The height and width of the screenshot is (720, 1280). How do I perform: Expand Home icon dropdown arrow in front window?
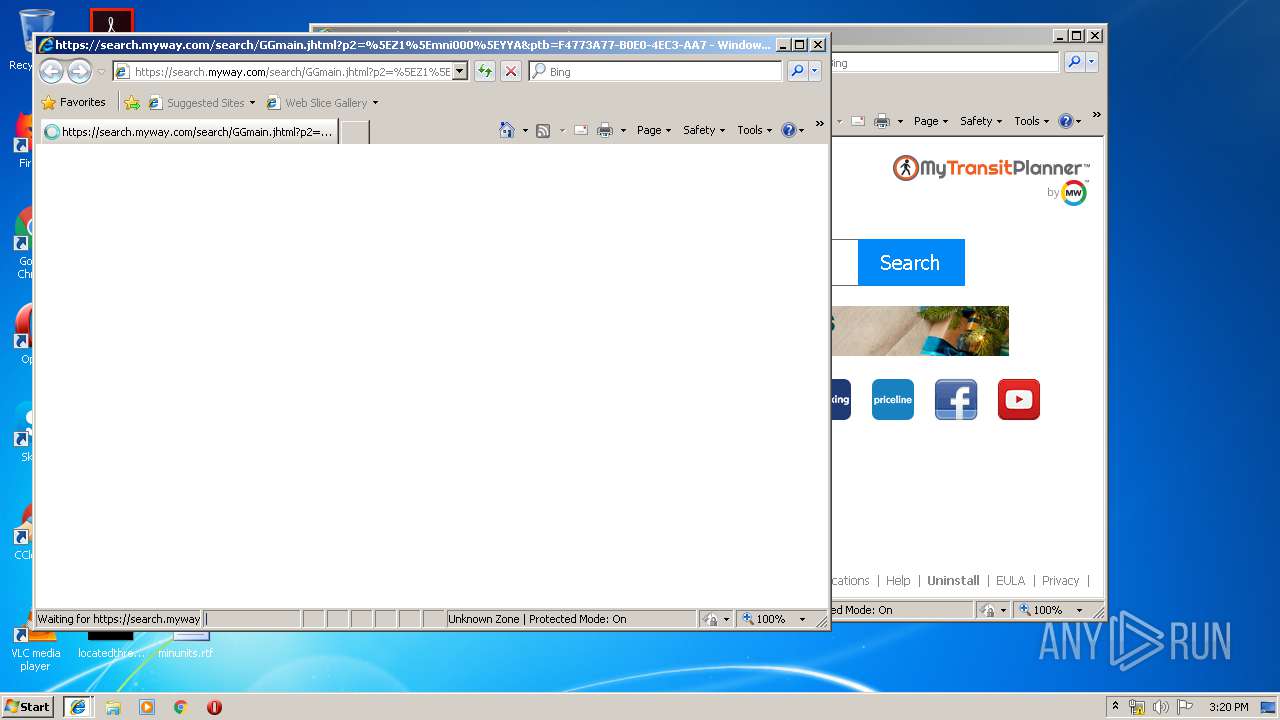click(x=525, y=130)
